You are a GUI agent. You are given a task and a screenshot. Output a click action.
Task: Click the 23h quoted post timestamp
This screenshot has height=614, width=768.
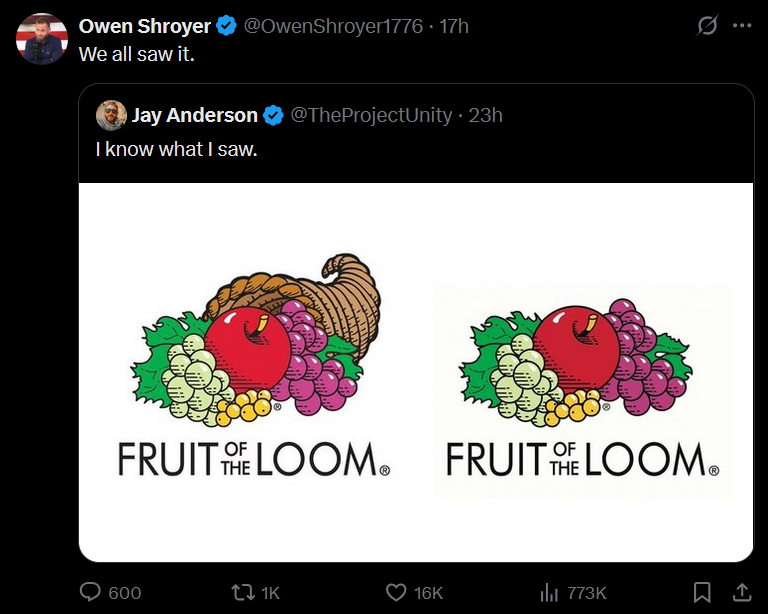click(x=485, y=115)
